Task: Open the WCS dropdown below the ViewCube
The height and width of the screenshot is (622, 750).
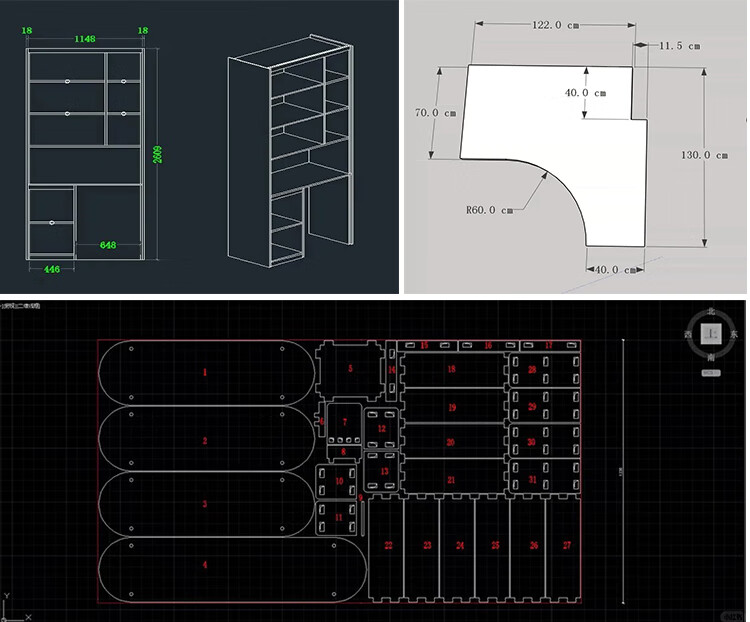Action: coord(711,373)
